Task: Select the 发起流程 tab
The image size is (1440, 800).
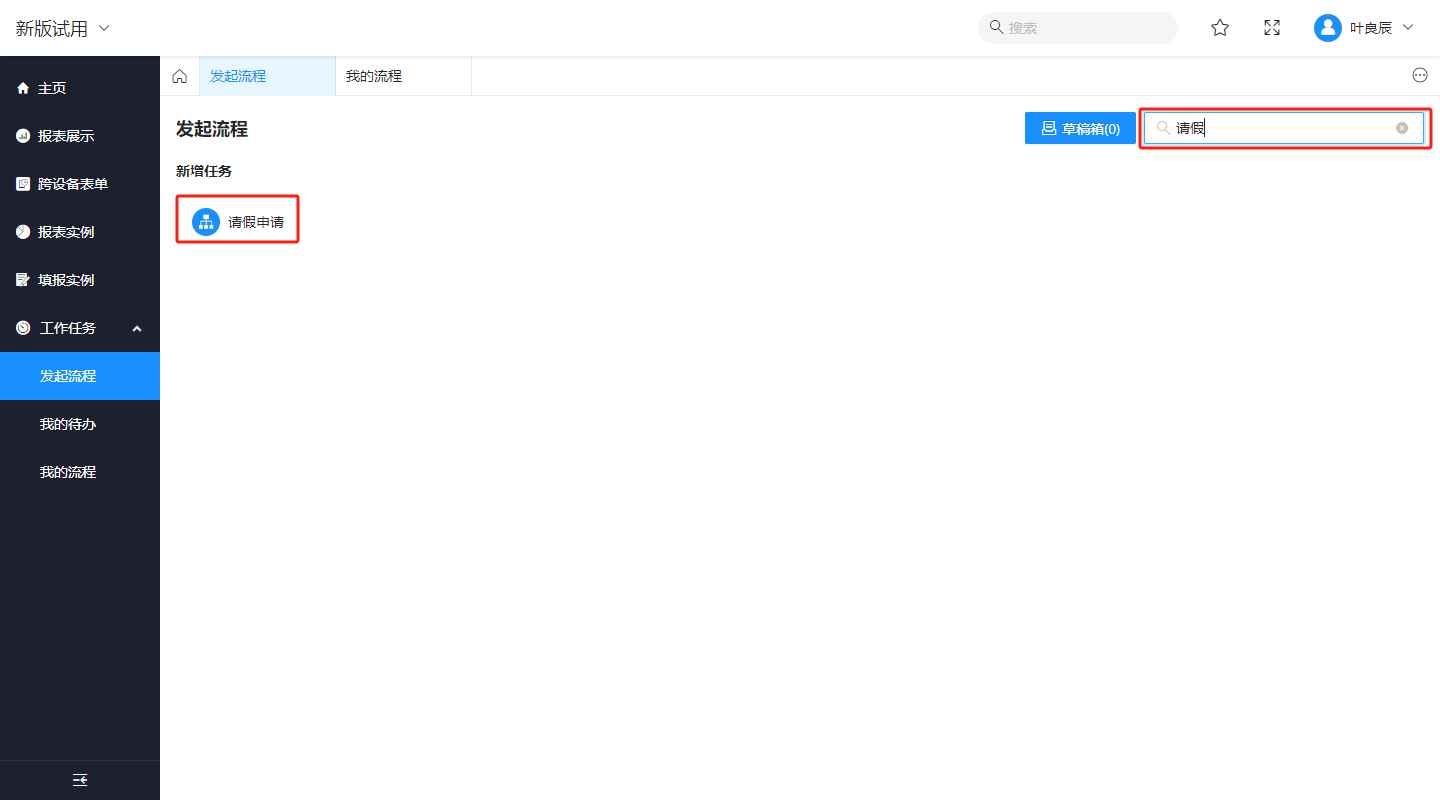Action: 238,76
